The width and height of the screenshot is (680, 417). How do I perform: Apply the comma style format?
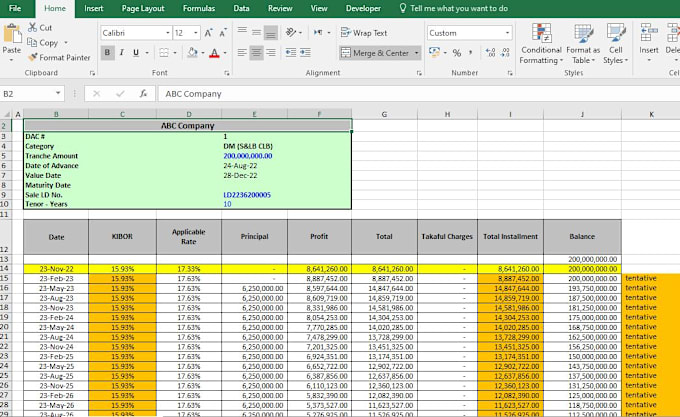coord(471,53)
